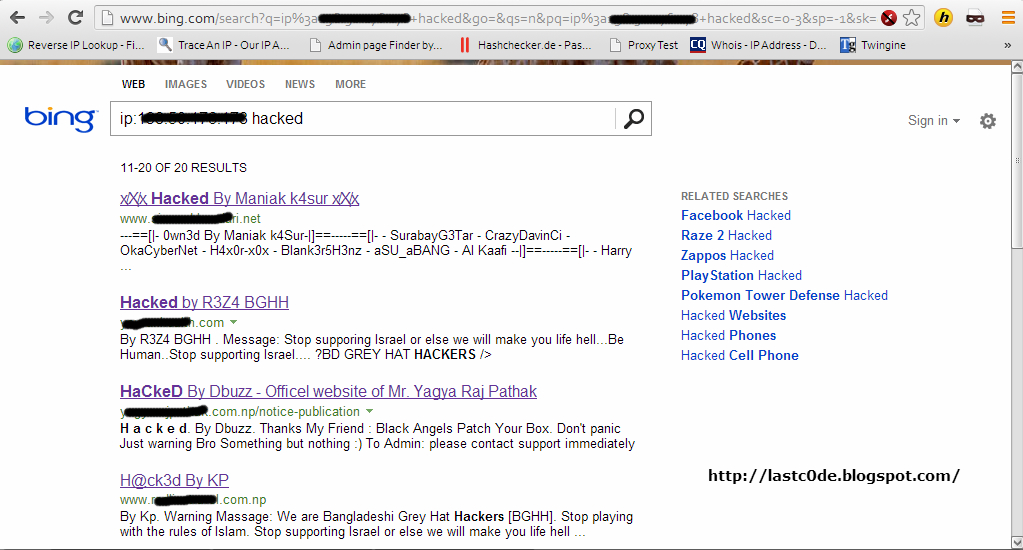Open the Twingine bookmark

tap(873, 45)
